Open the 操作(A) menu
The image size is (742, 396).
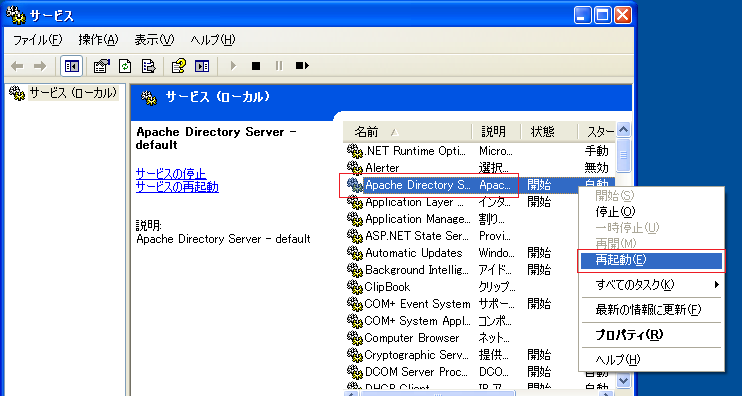point(98,40)
